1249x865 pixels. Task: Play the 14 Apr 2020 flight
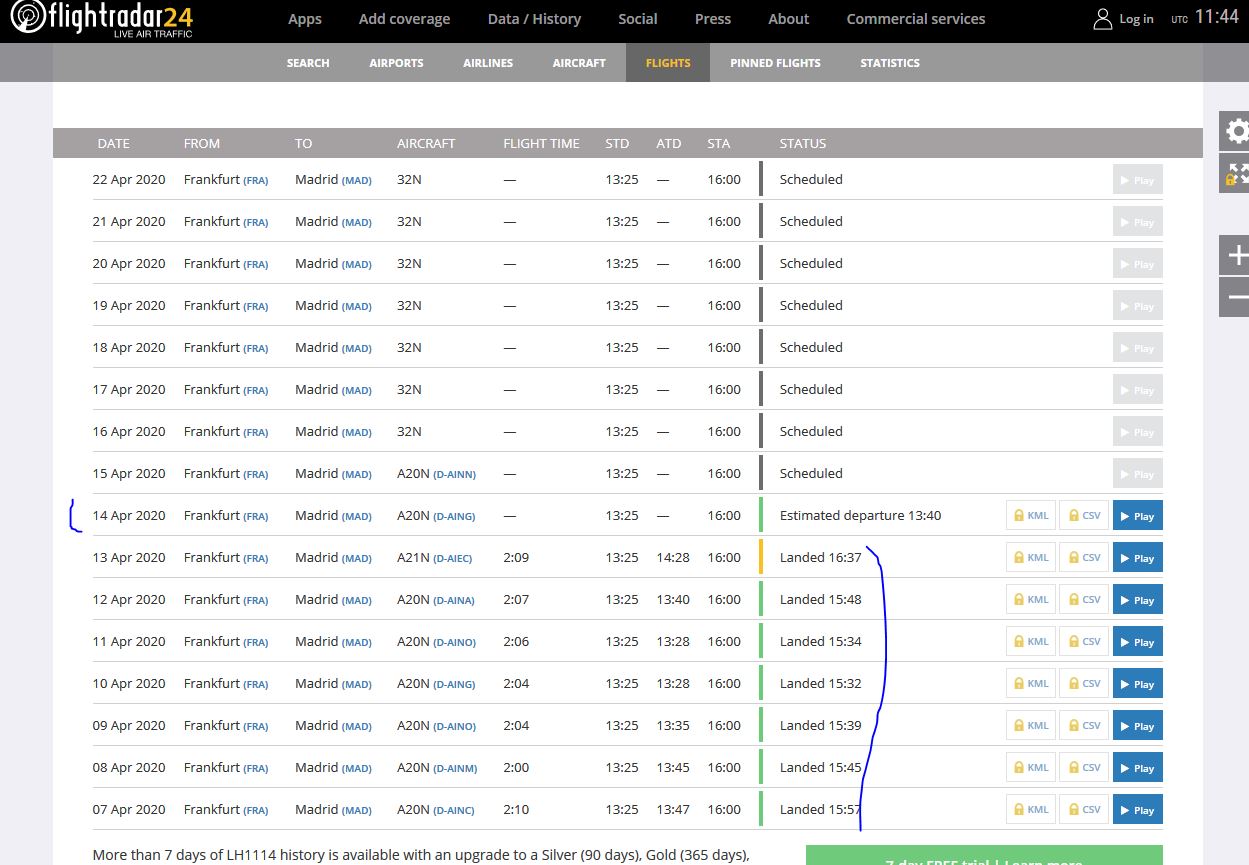(1138, 516)
